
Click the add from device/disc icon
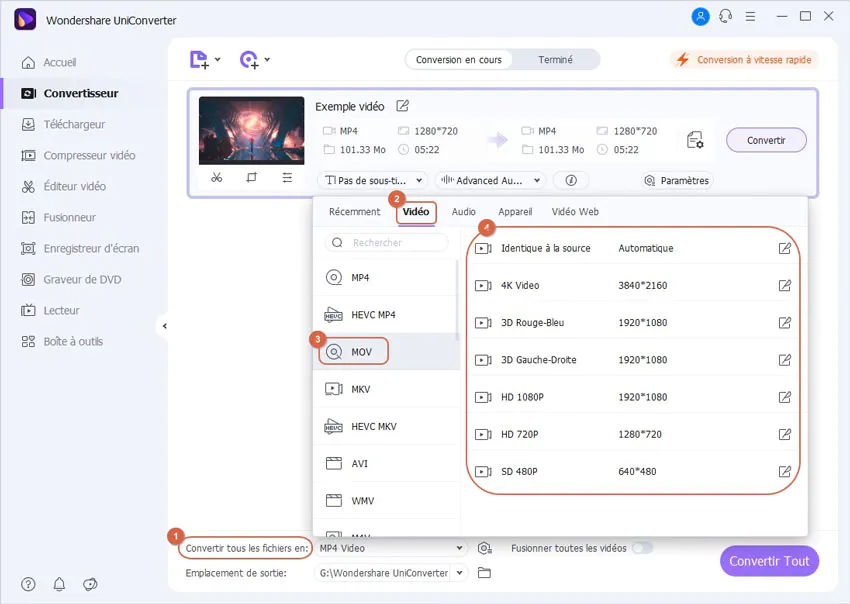(x=249, y=60)
